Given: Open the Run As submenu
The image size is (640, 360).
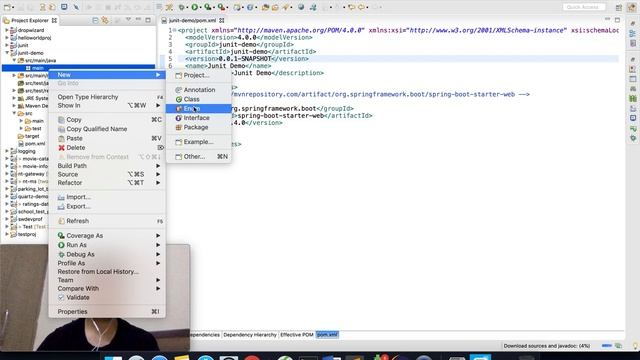Looking at the screenshot, I should [x=107, y=245].
